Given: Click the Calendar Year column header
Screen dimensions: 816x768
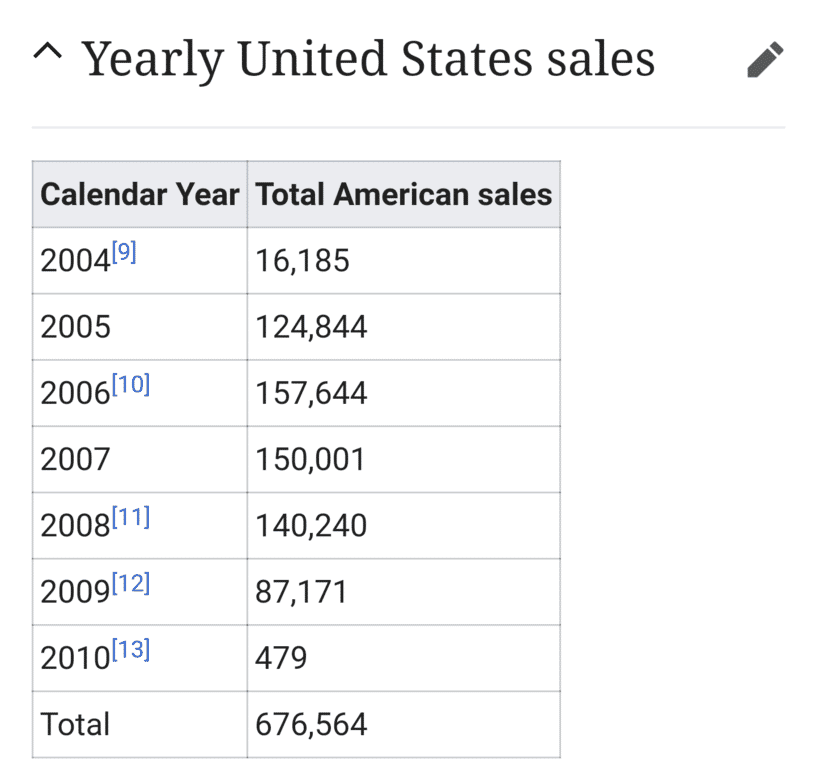Looking at the screenshot, I should 139,194.
